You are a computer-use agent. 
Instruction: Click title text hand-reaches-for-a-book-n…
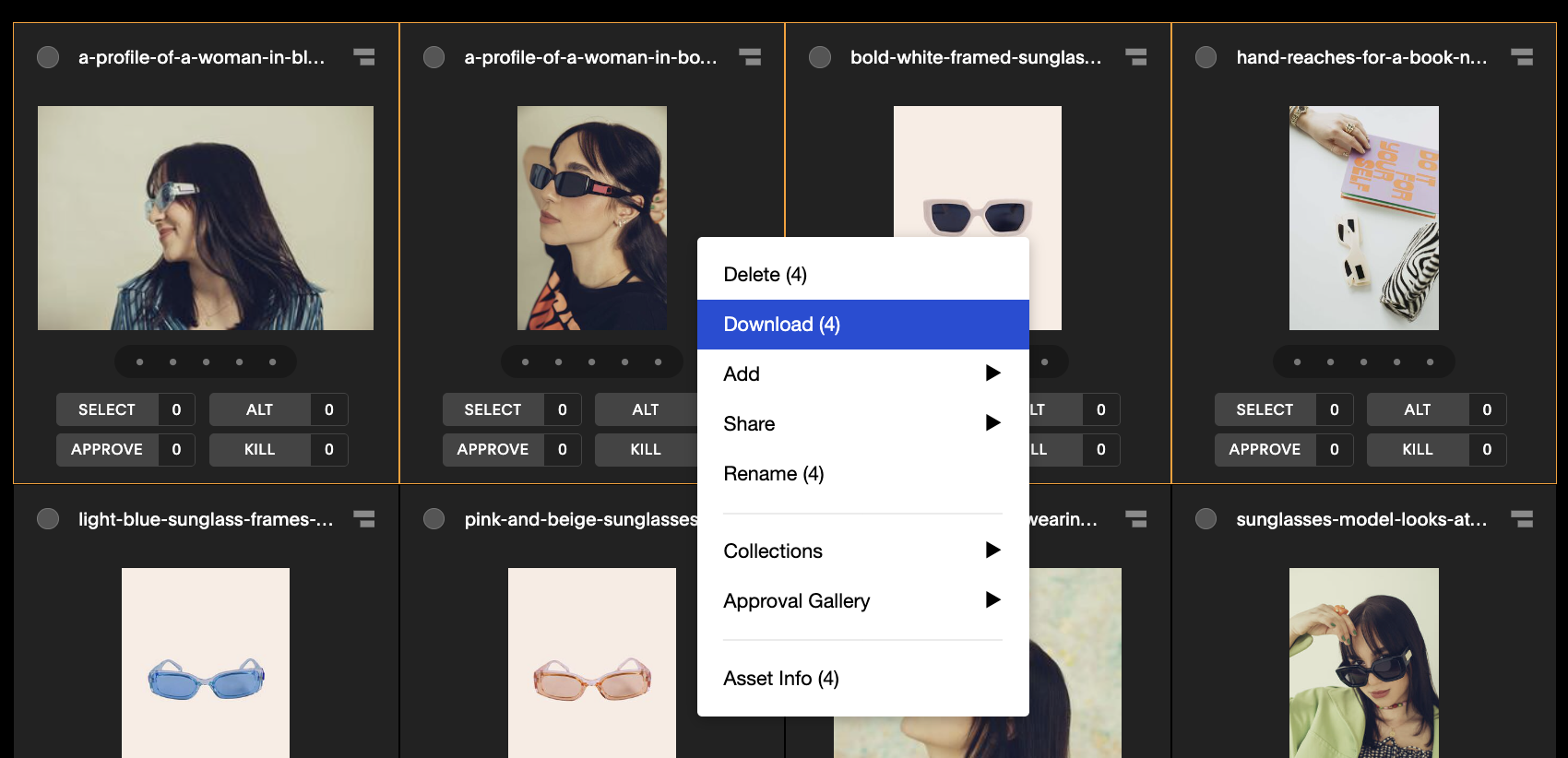pyautogui.click(x=1361, y=57)
